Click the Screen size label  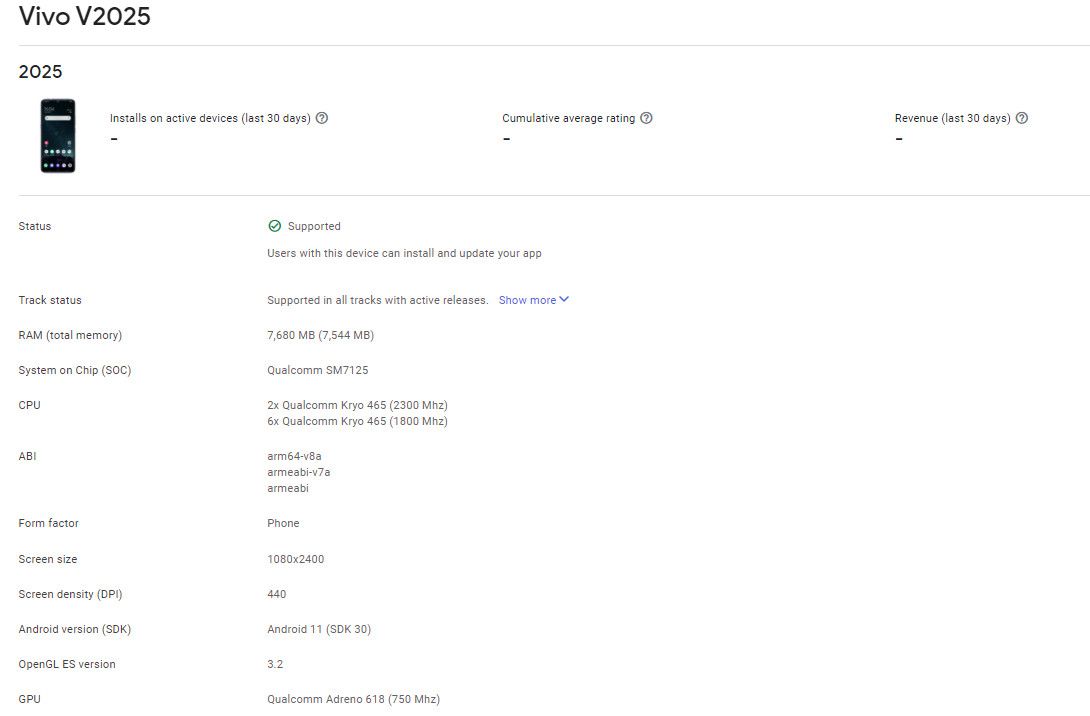(48, 559)
